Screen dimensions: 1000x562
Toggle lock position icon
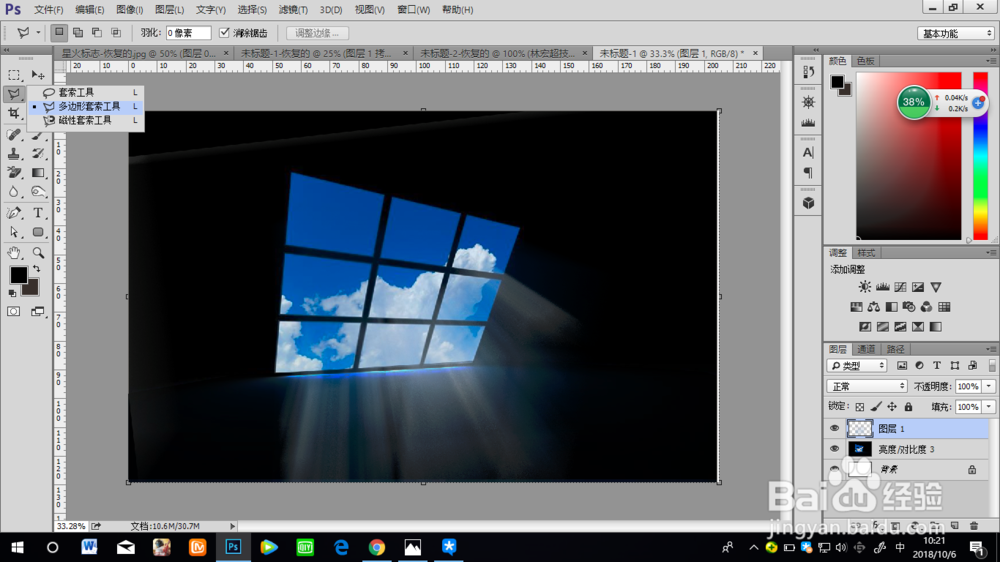tap(892, 407)
